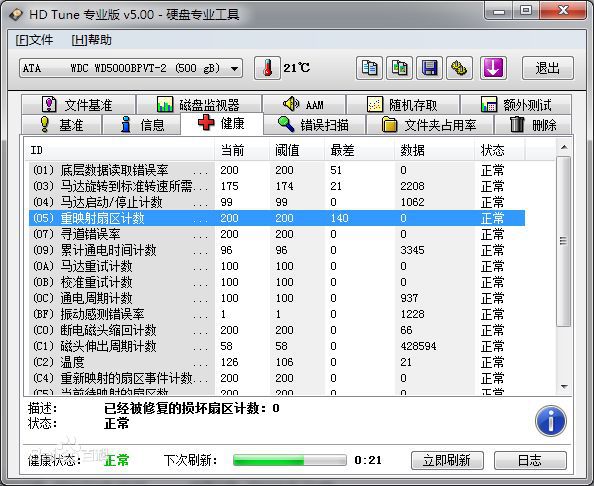Select the 随机存取 tab

pyautogui.click(x=403, y=105)
